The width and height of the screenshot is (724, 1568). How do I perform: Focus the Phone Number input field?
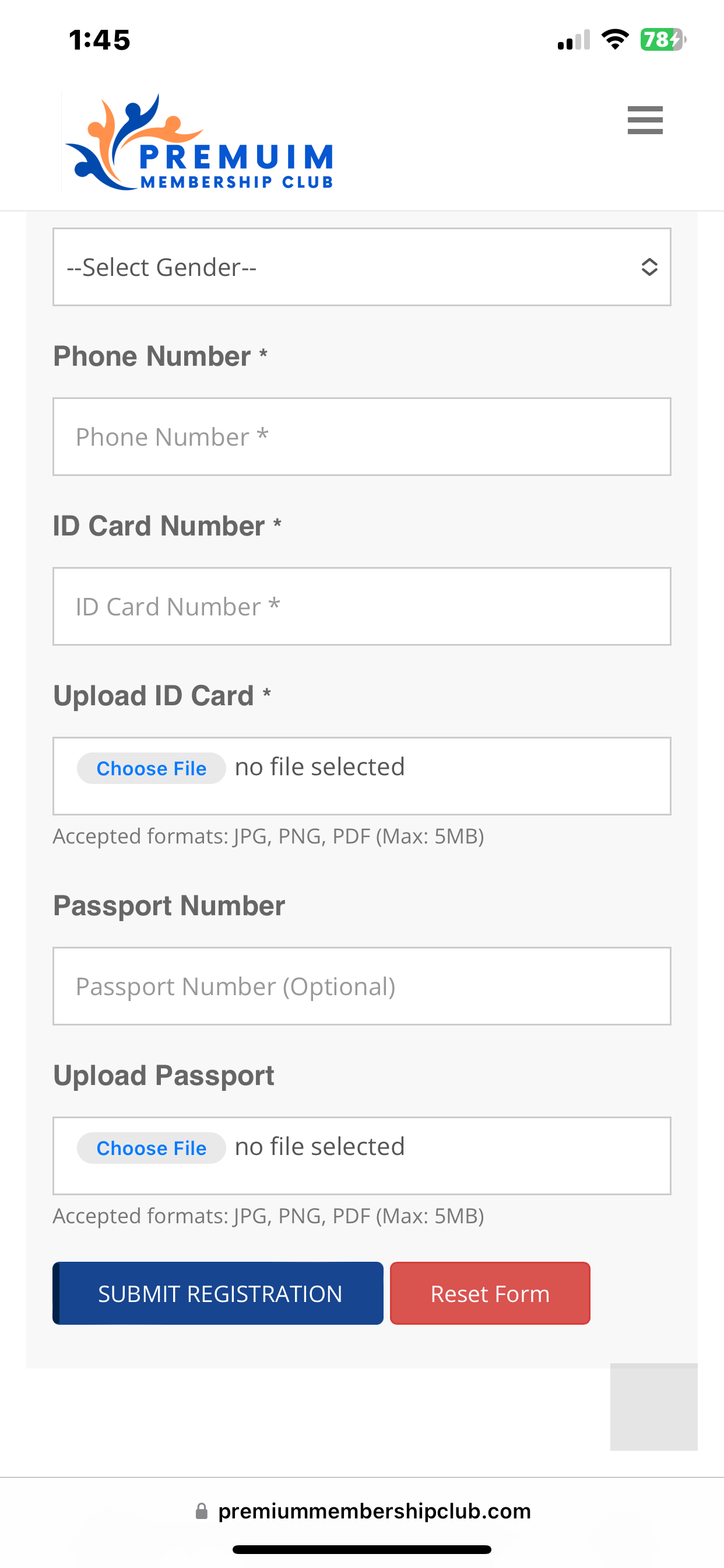pyautogui.click(x=362, y=436)
